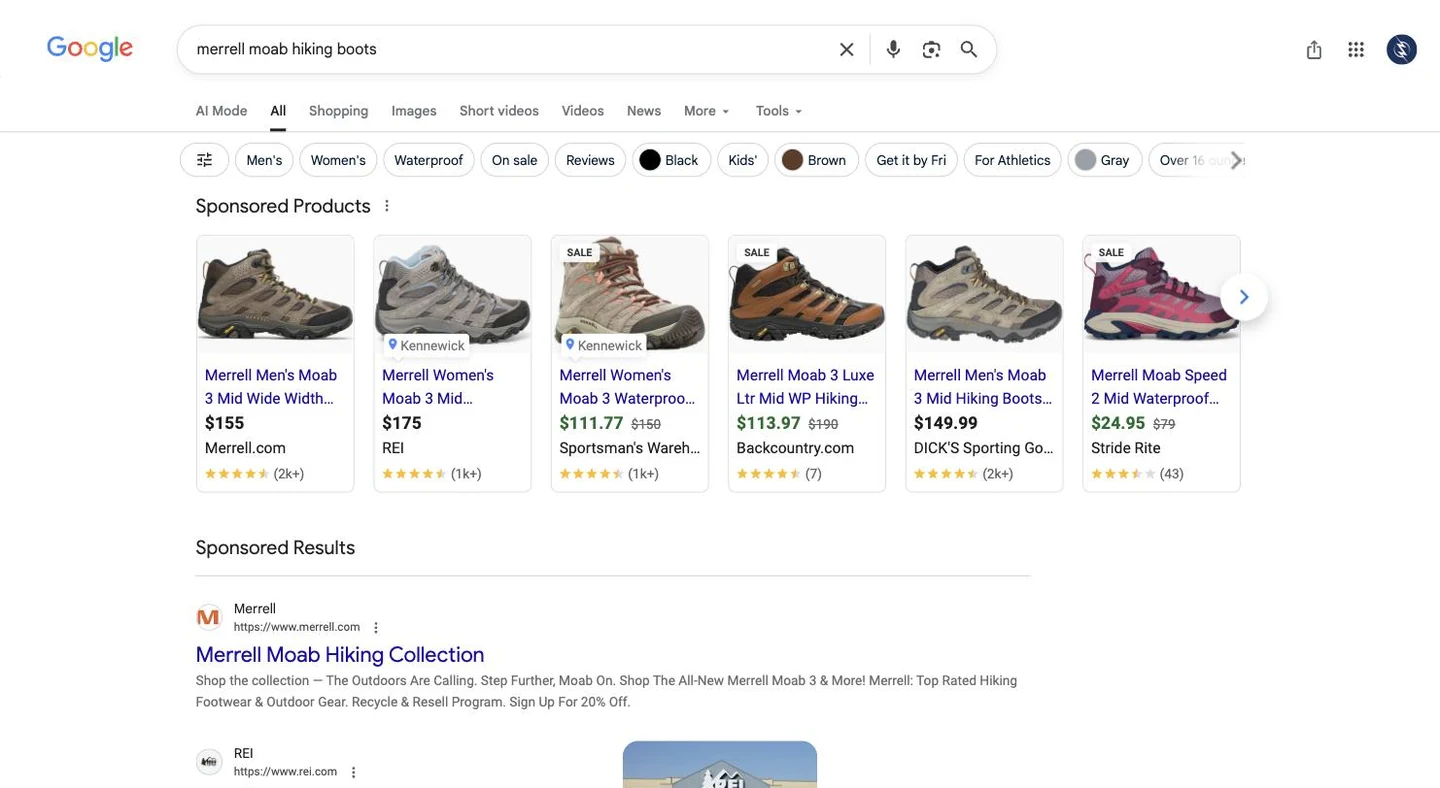The width and height of the screenshot is (1440, 788).
Task: Click Merrell.com boot thumbnail priced $155
Action: [275, 295]
